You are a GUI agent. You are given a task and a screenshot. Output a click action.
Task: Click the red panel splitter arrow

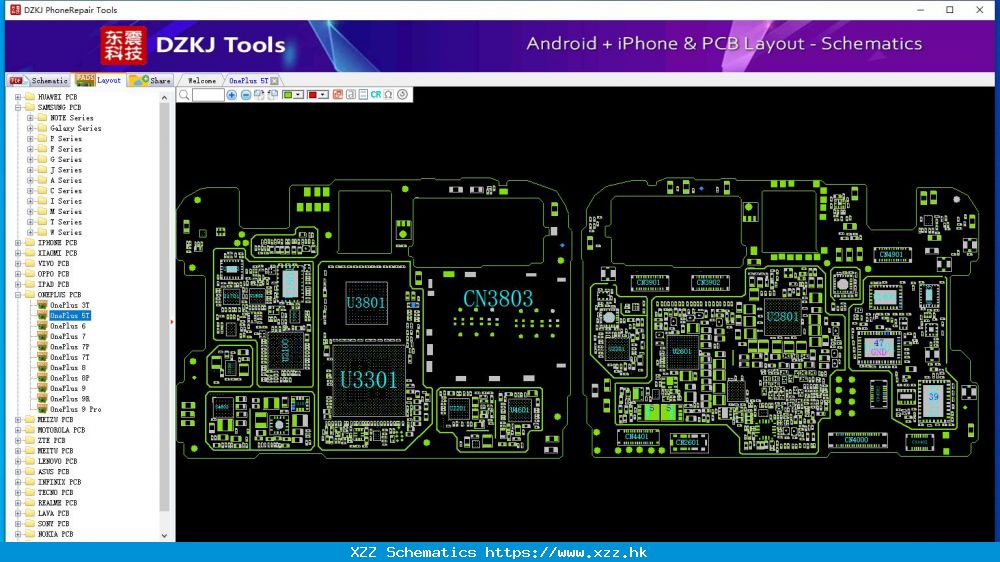[172, 322]
